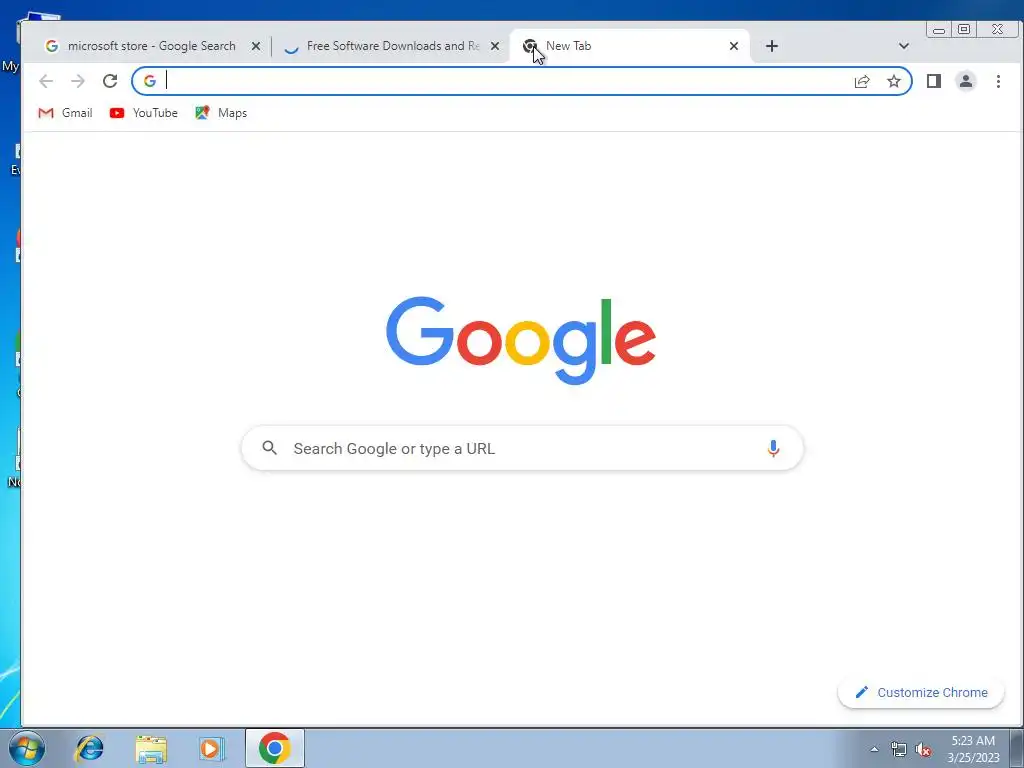Close the Free Software Downloads tab

tap(495, 46)
